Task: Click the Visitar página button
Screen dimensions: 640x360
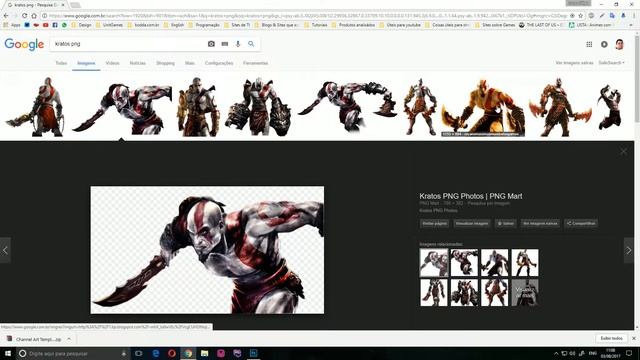Action: pyautogui.click(x=435, y=223)
